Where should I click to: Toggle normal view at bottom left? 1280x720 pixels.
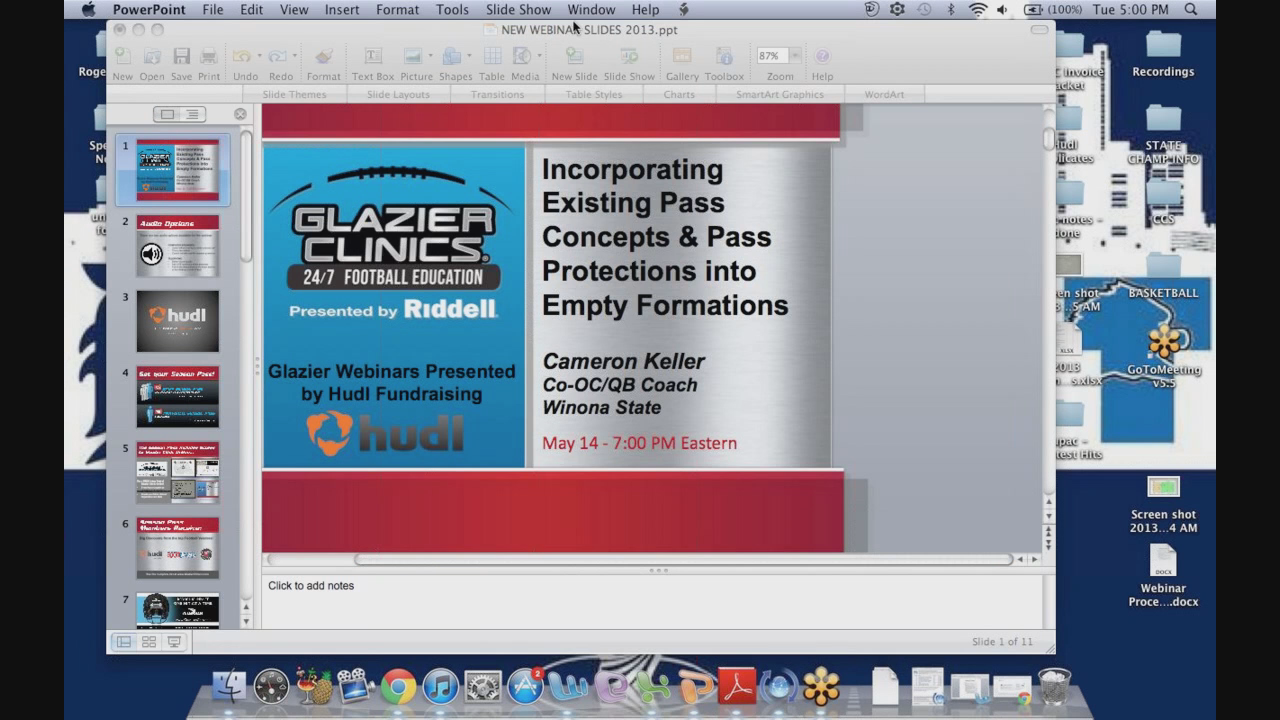click(124, 642)
